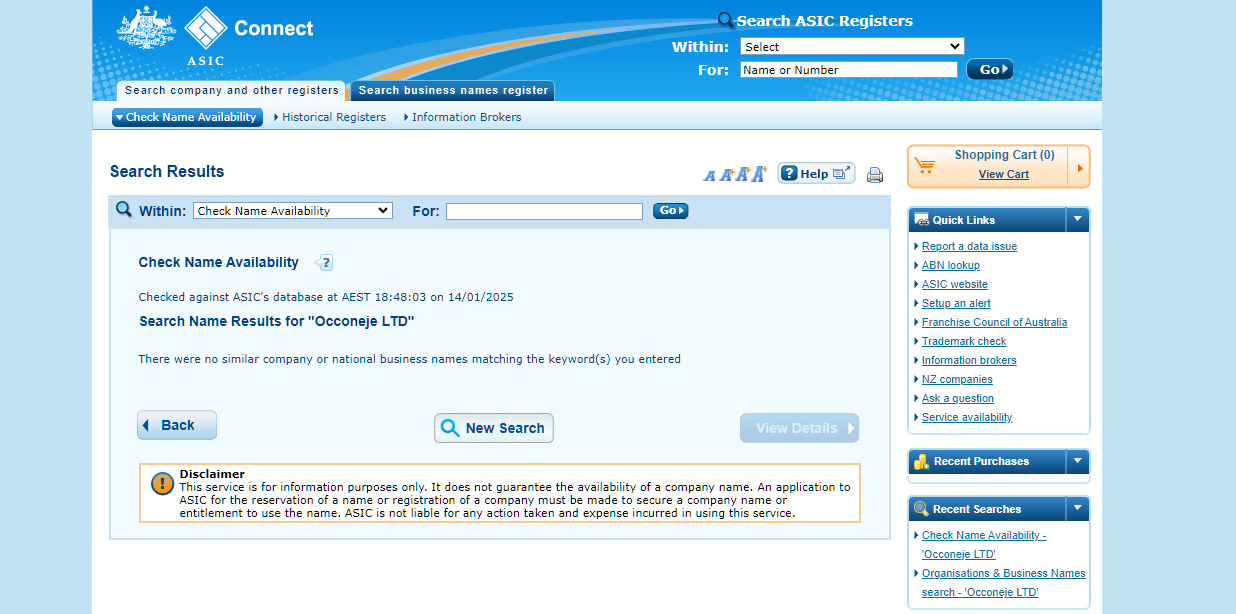Collapse the Quick Links panel

click(x=1077, y=219)
